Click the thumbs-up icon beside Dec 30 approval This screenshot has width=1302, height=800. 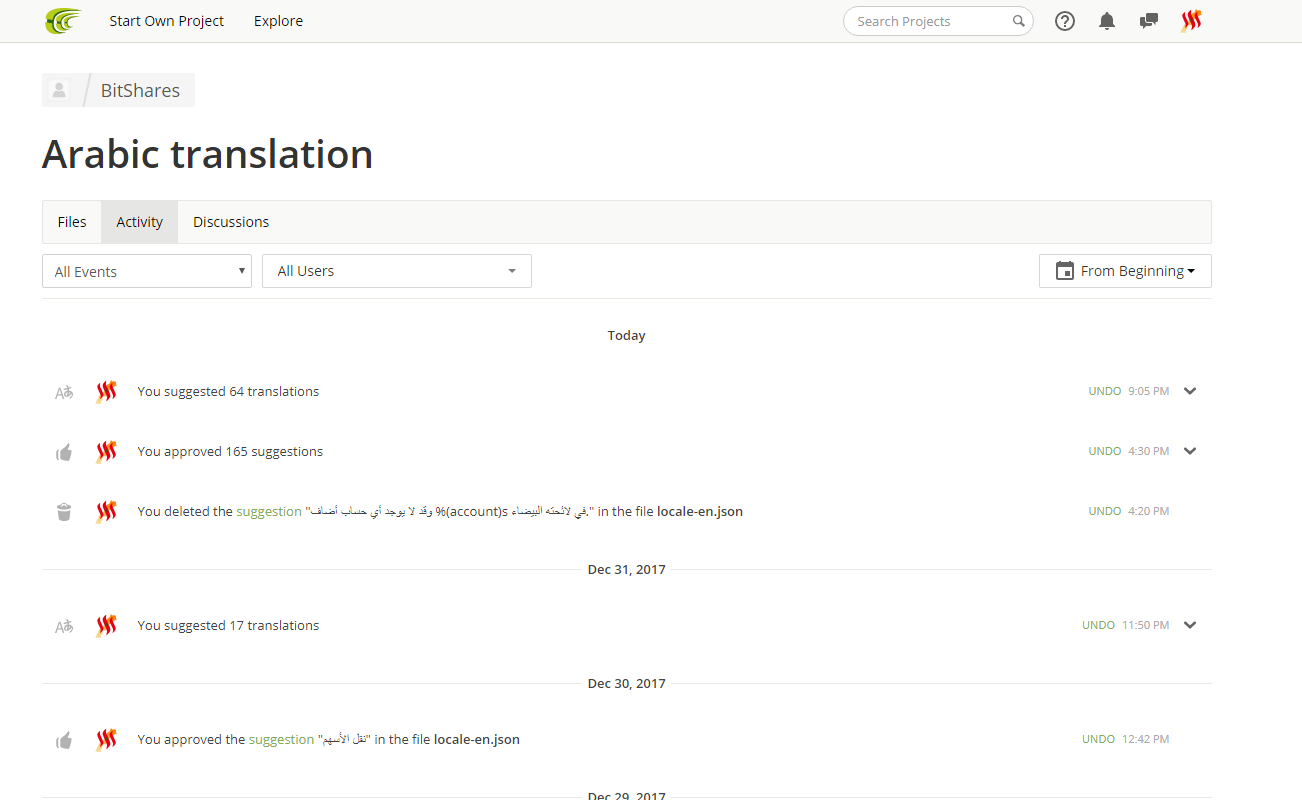tap(64, 740)
